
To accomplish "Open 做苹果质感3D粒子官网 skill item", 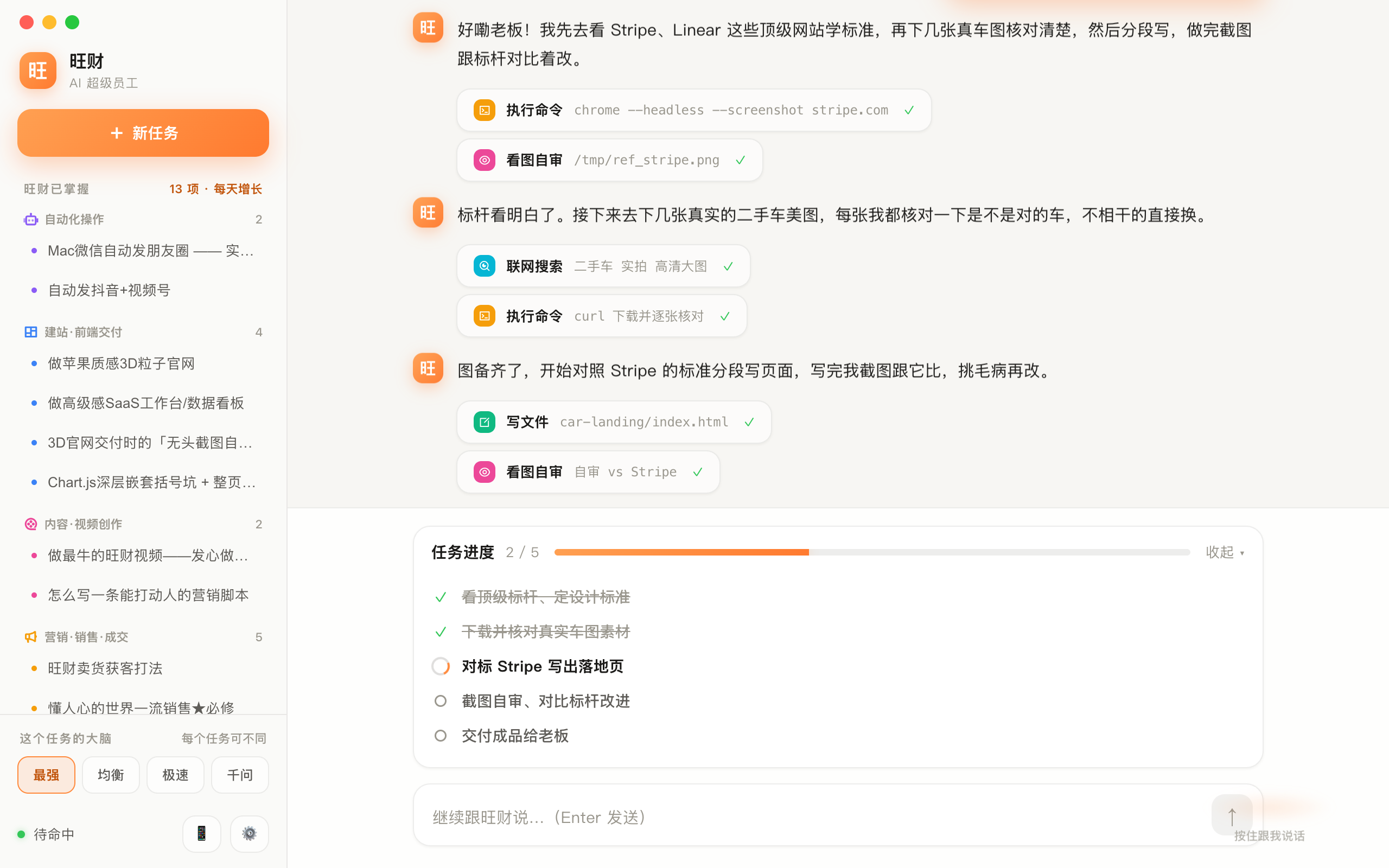I will [x=143, y=363].
